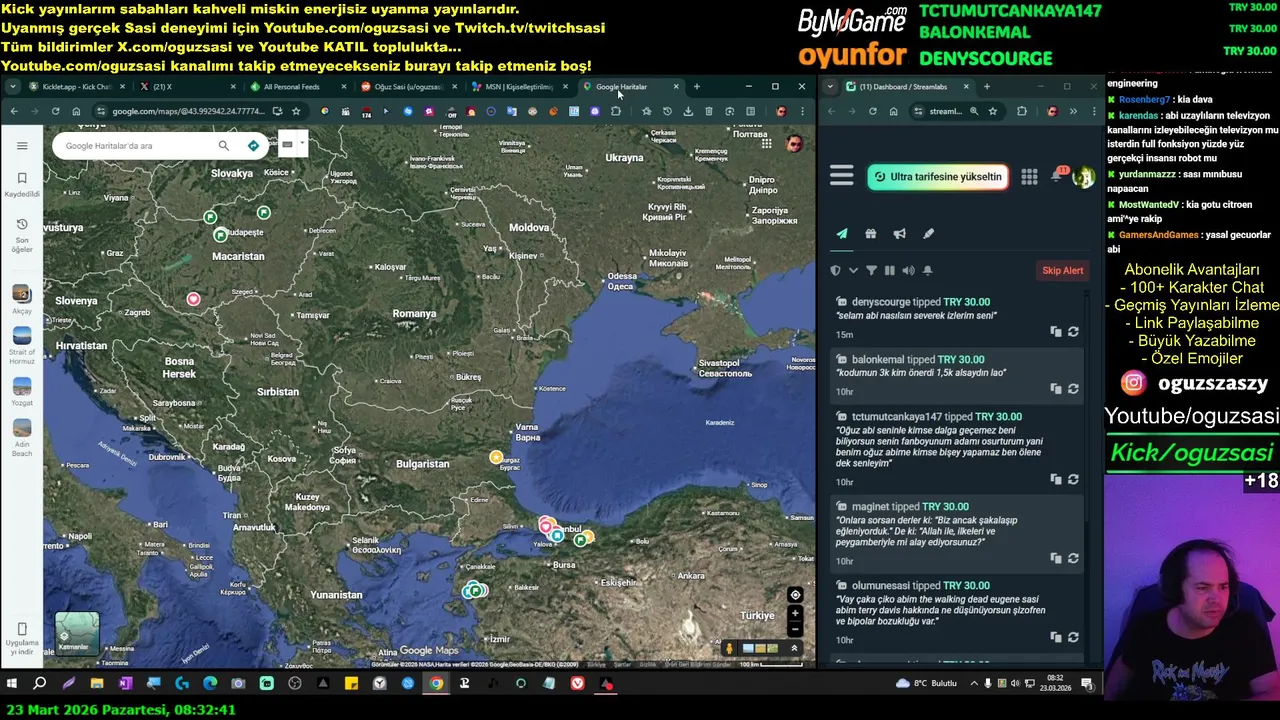Copy the balonkemal tip entry
This screenshot has width=1280, height=720.
(1055, 389)
